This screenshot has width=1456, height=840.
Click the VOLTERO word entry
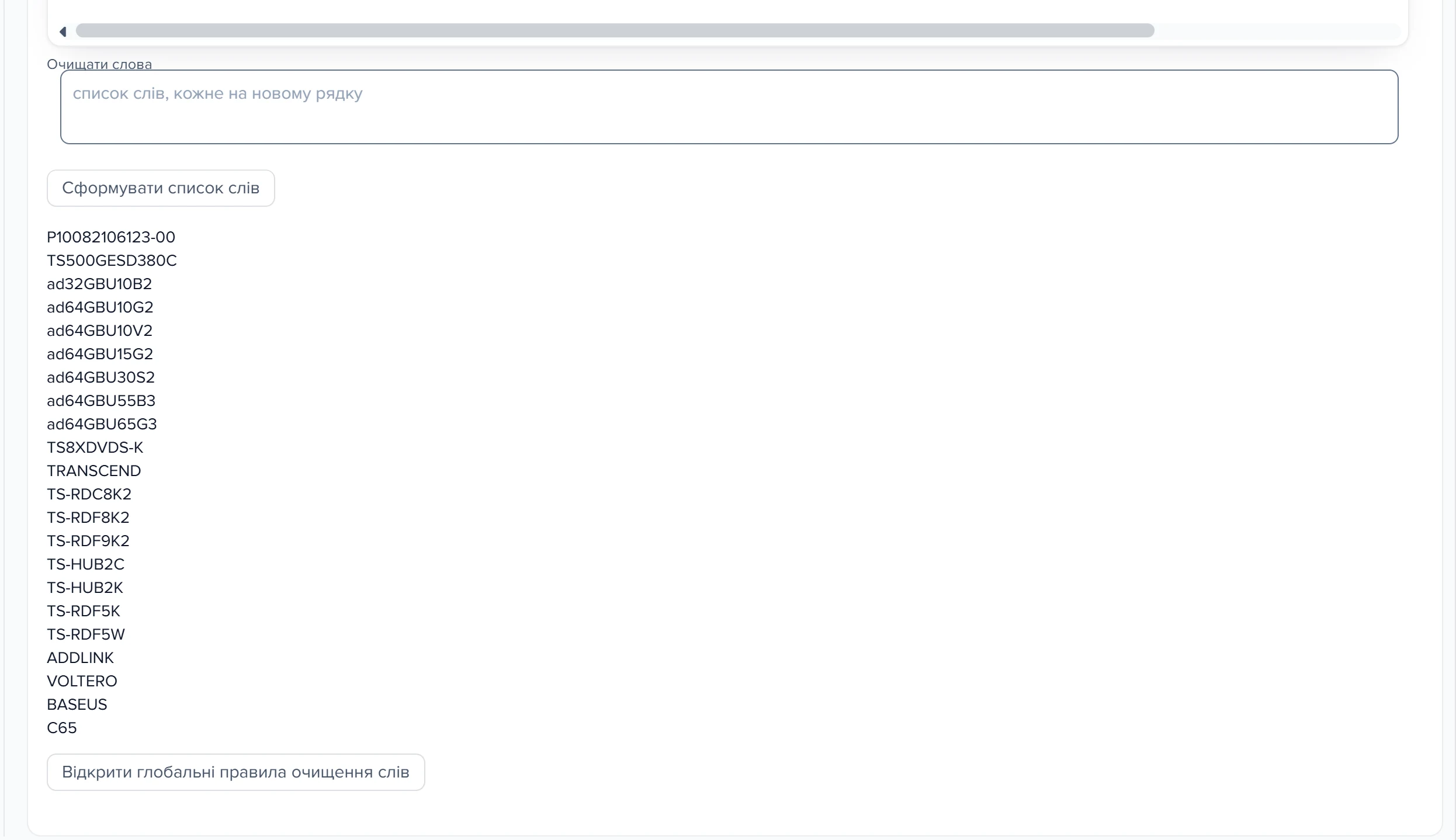(82, 681)
